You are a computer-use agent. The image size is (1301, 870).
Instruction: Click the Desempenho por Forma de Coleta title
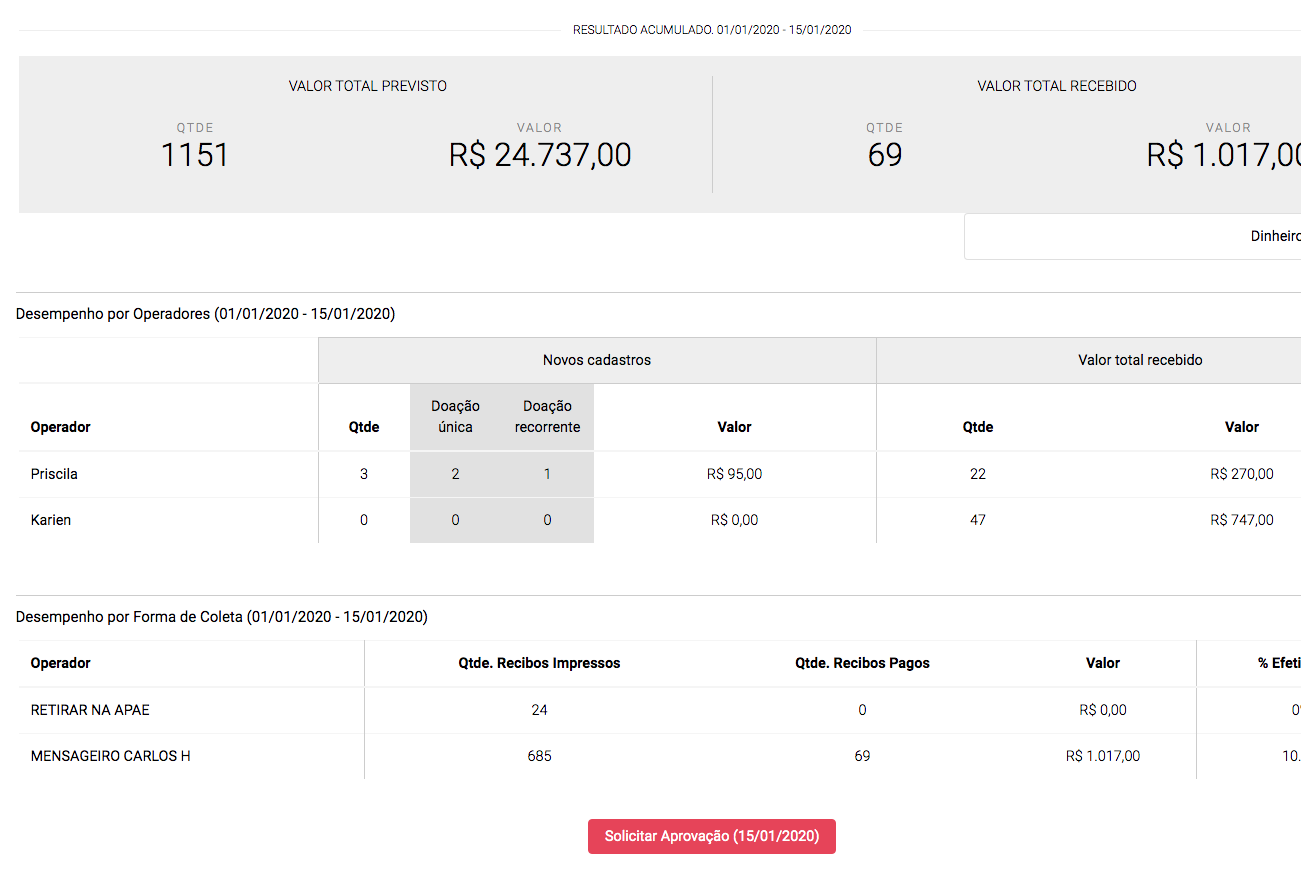222,617
